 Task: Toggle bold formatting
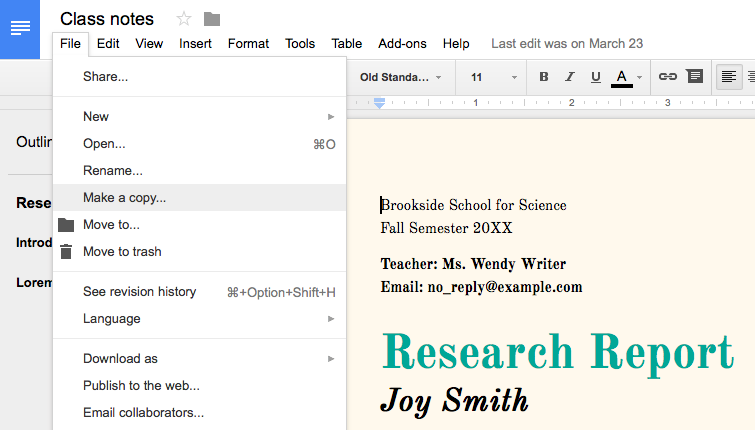click(544, 77)
